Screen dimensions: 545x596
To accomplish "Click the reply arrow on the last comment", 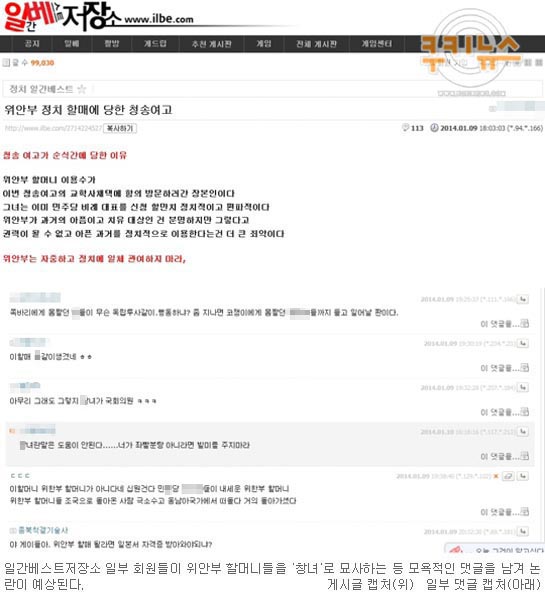I will click(523, 531).
